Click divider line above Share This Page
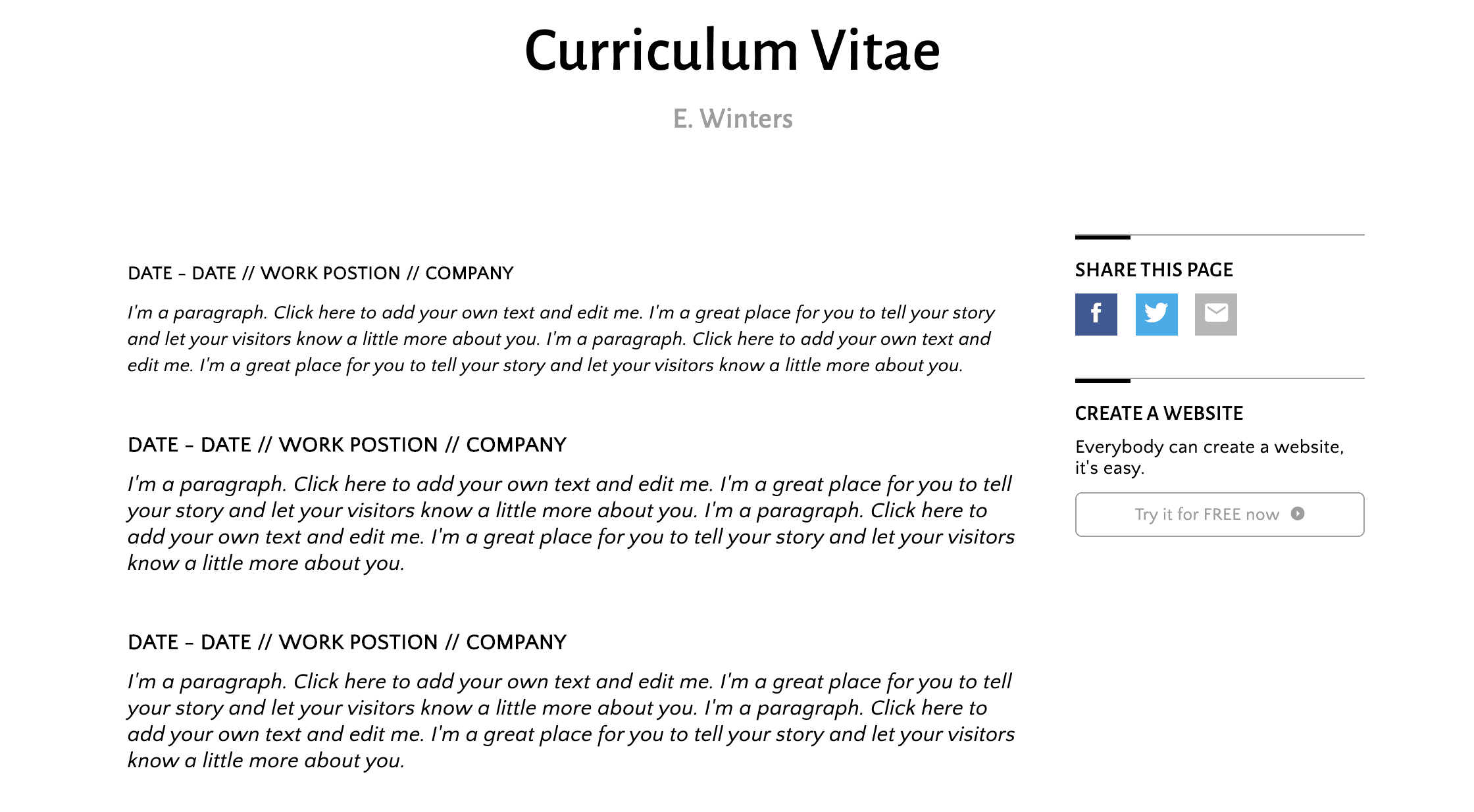This screenshot has height=812, width=1474. (1219, 236)
